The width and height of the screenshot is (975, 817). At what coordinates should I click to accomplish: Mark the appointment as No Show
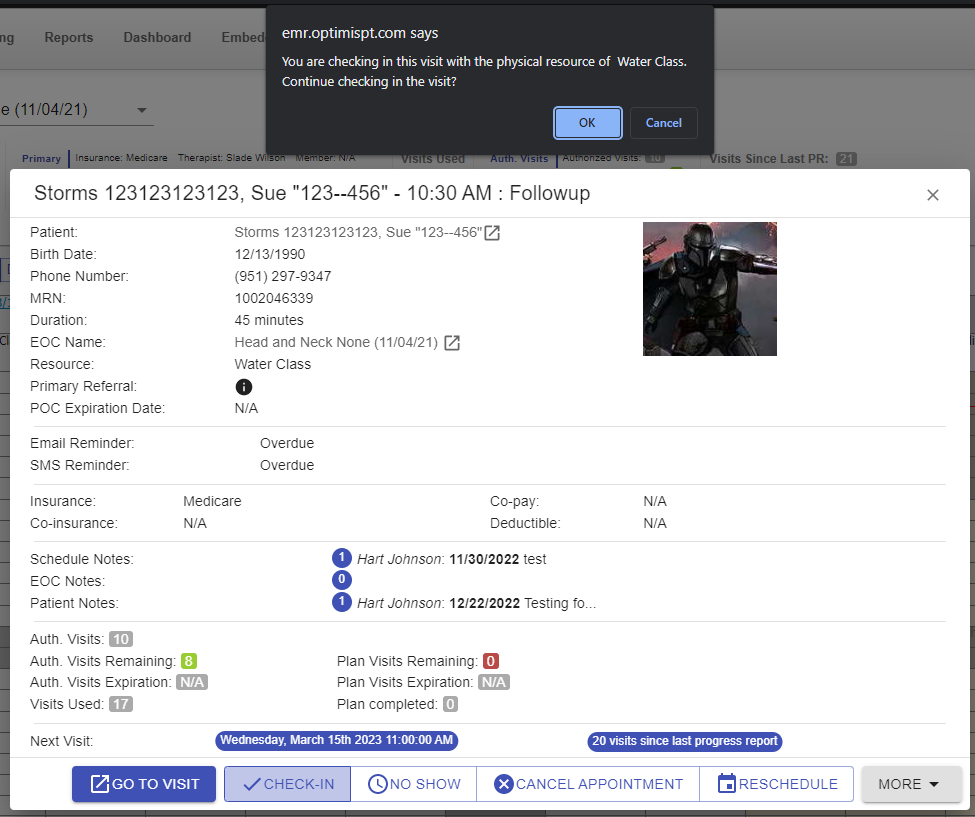pyautogui.click(x=414, y=784)
